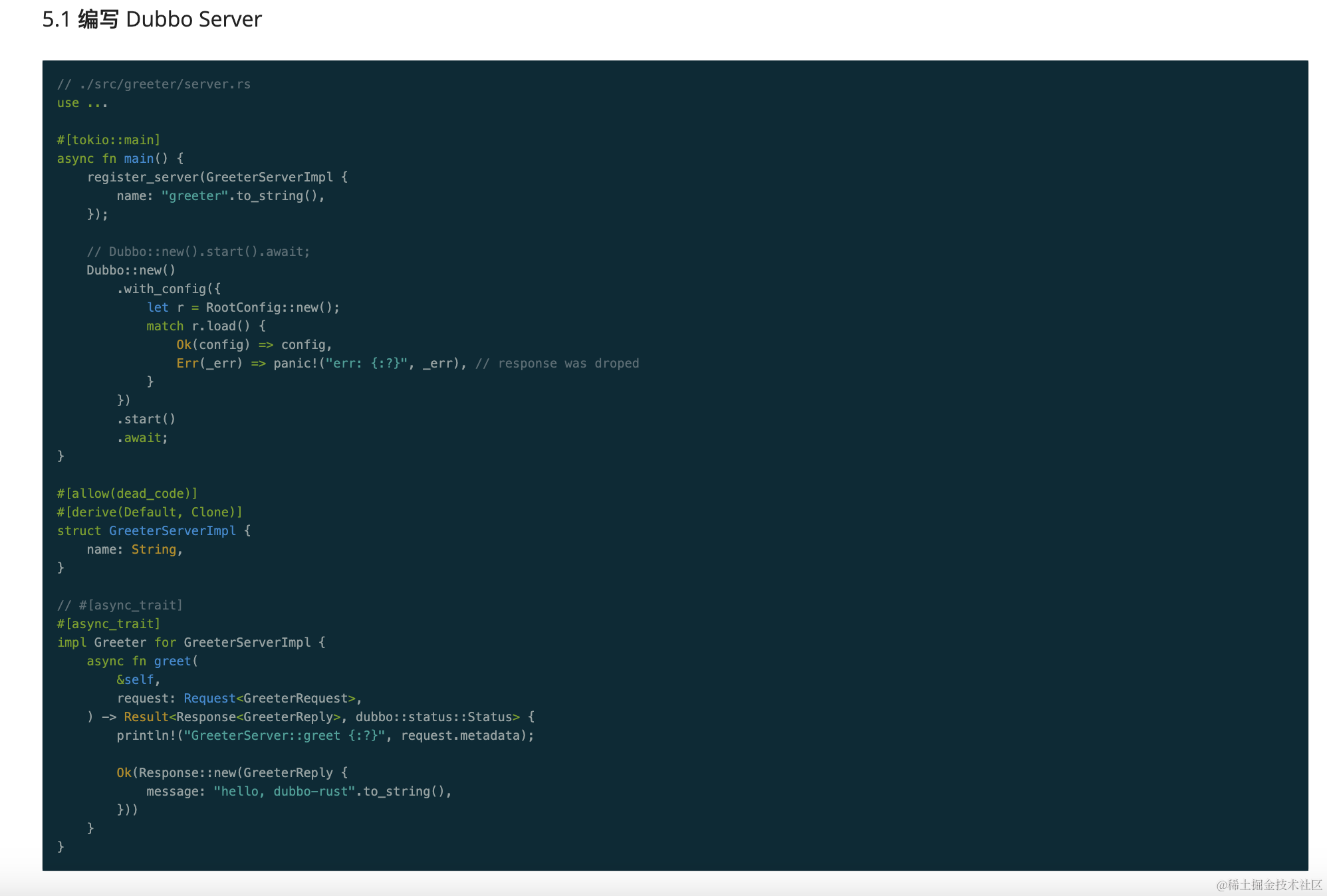Image resolution: width=1327 pixels, height=896 pixels.
Task: Click the #[async_trait] attribute line
Action: tap(108, 623)
